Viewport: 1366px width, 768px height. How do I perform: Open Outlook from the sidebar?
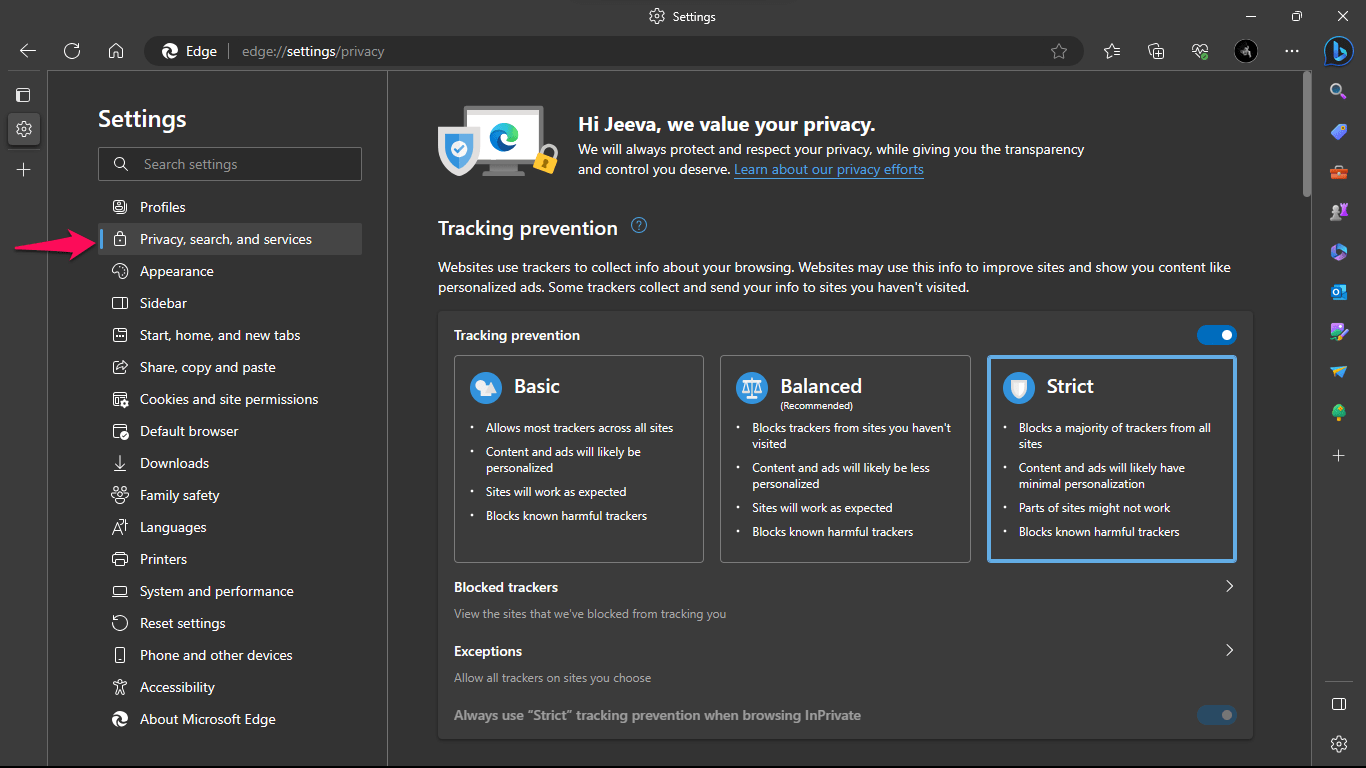(1338, 292)
